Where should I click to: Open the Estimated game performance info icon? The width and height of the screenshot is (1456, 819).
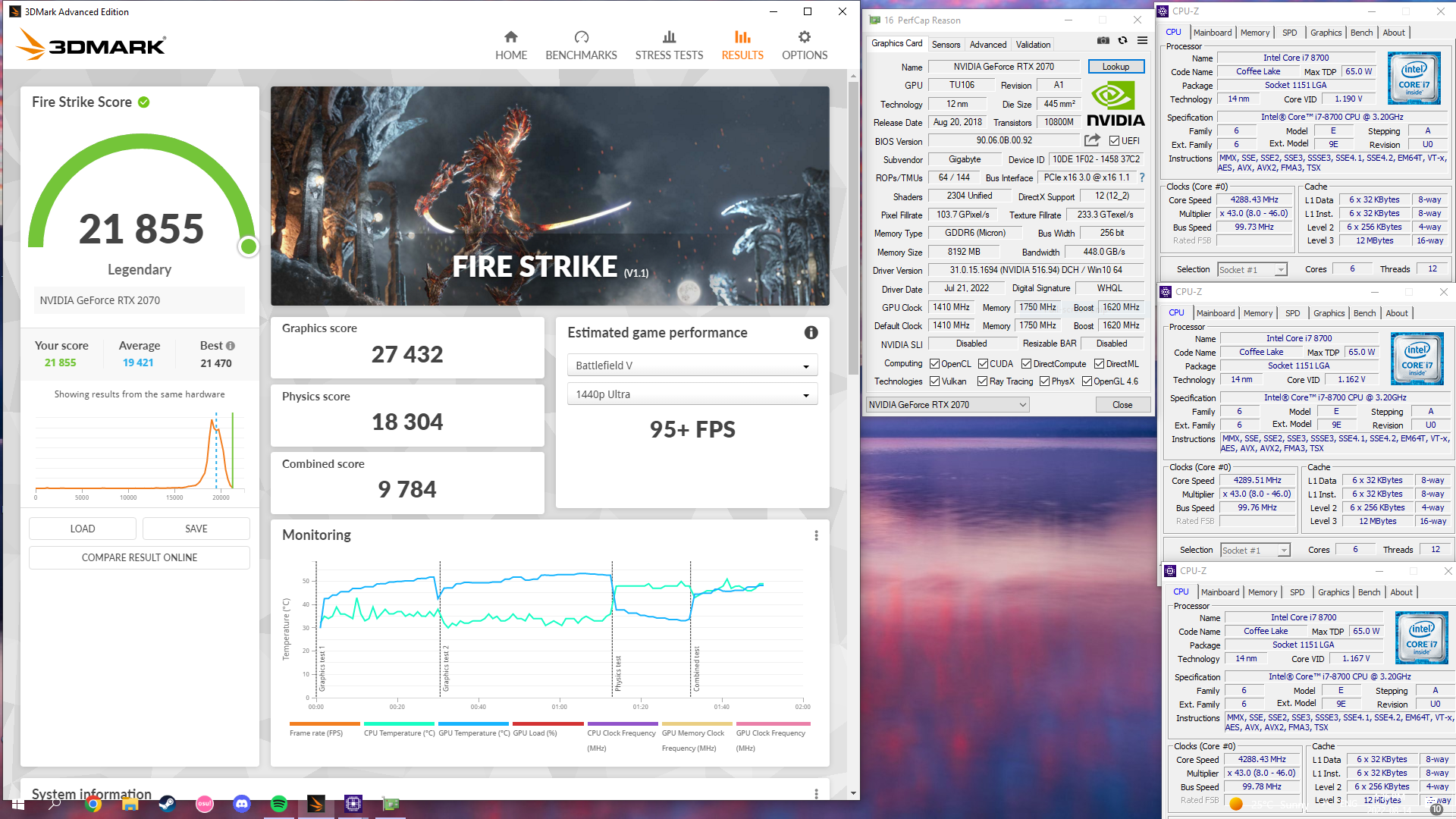click(x=811, y=332)
